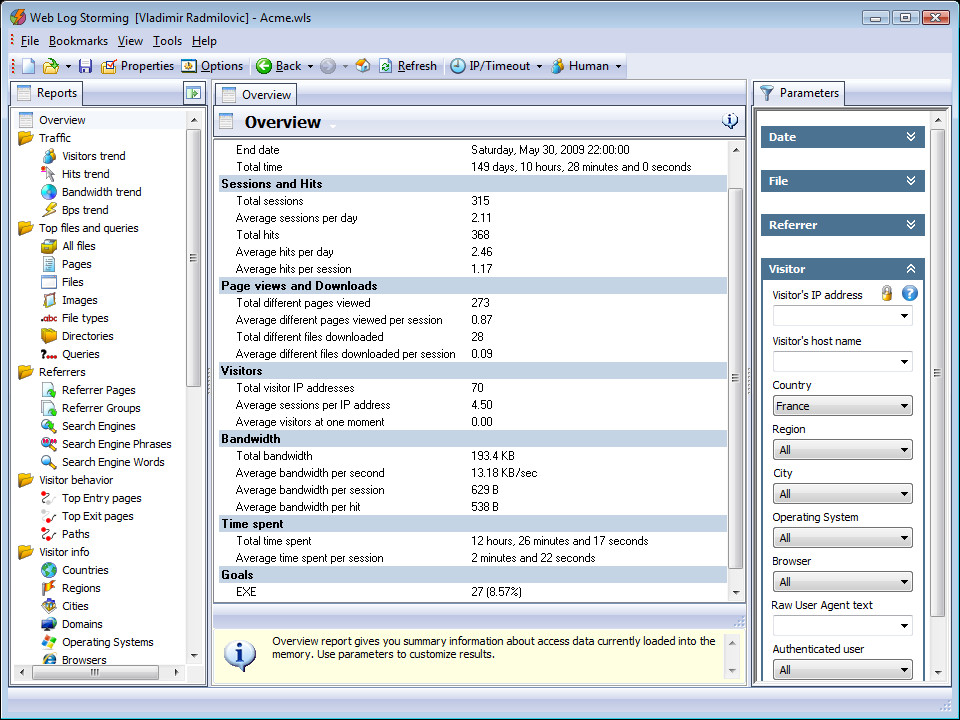Open the File menu
Screen dimensions: 960x720
29,41
